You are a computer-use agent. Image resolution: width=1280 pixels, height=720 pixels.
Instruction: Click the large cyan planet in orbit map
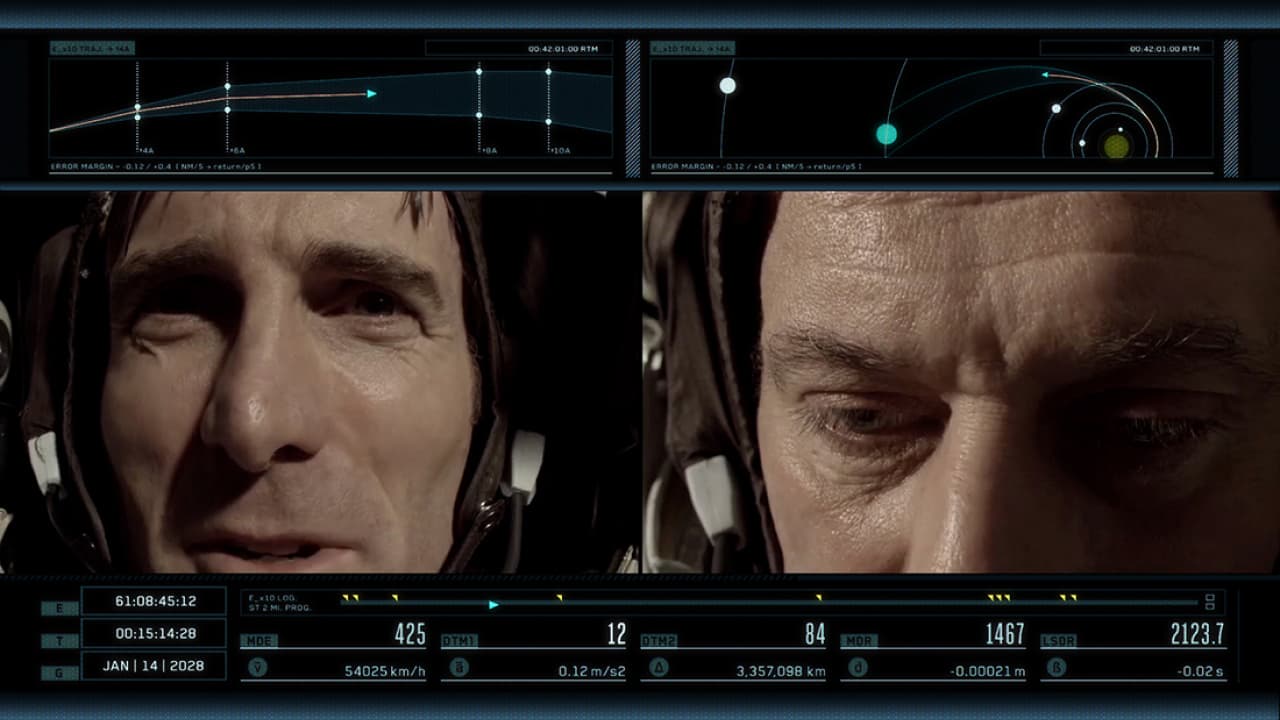[x=886, y=134]
